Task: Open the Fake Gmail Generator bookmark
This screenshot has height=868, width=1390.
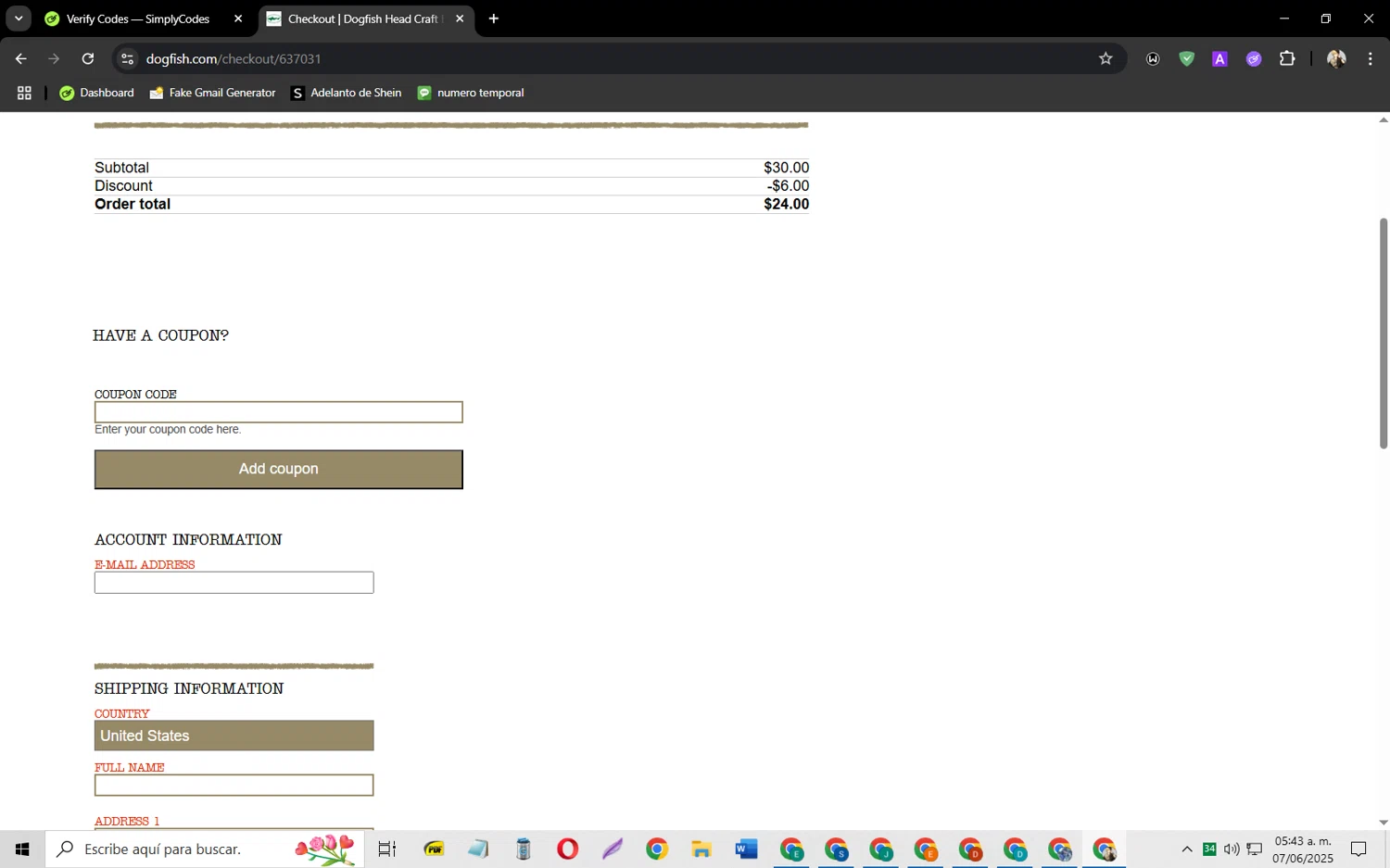Action: [212, 93]
